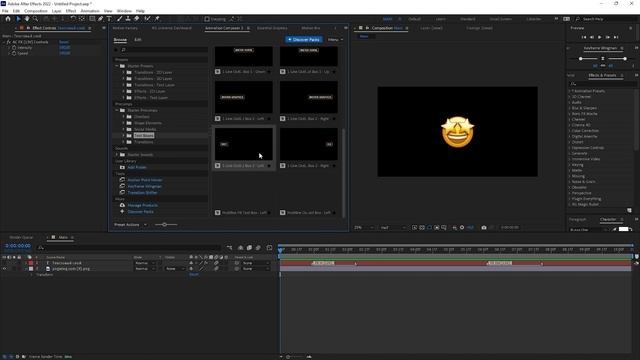Click the search help magnifier icon
640x360 pixels.
pos(578,19)
